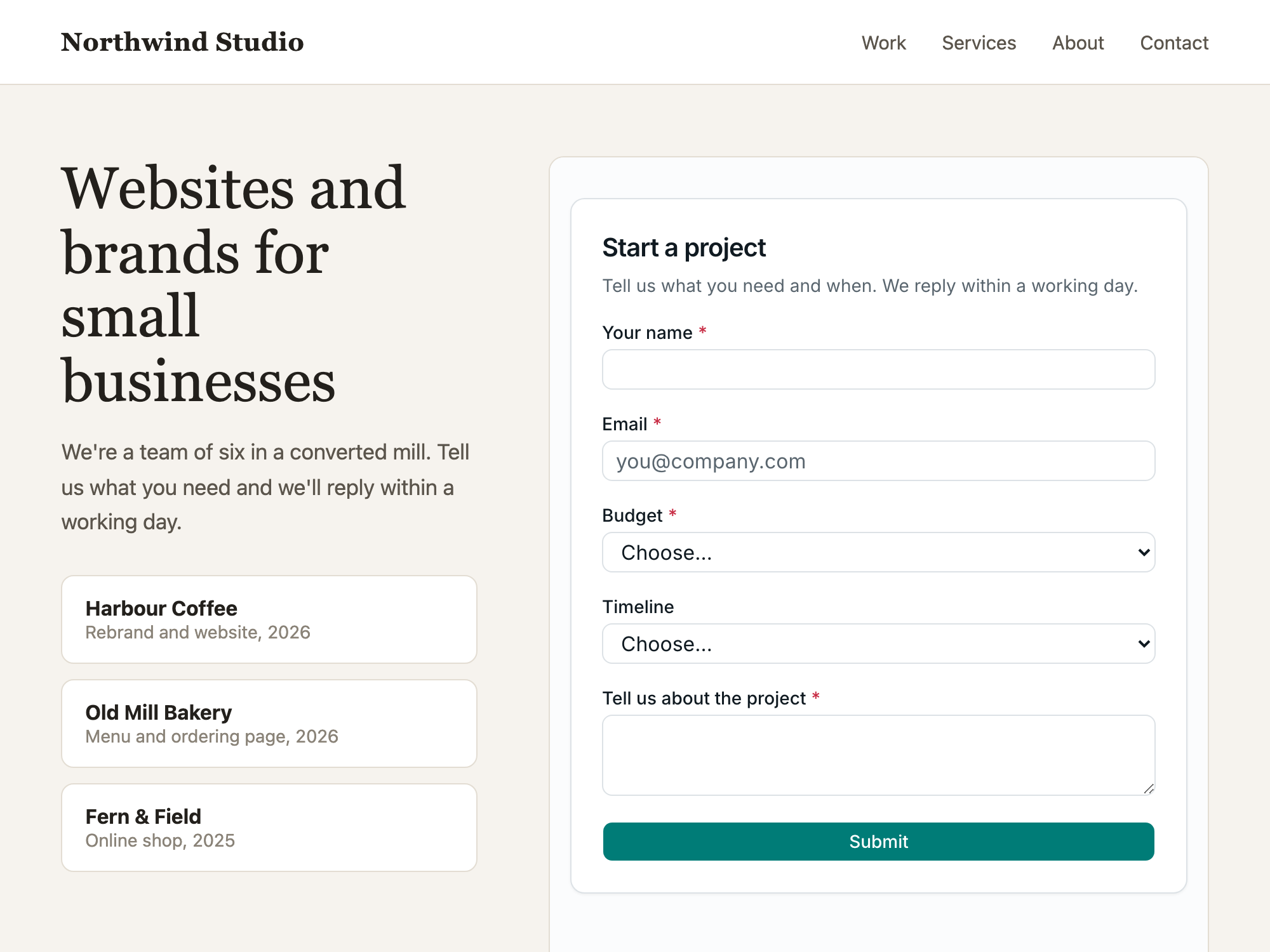Select Contact in the top navigation
This screenshot has height=952, width=1270.
(1174, 43)
